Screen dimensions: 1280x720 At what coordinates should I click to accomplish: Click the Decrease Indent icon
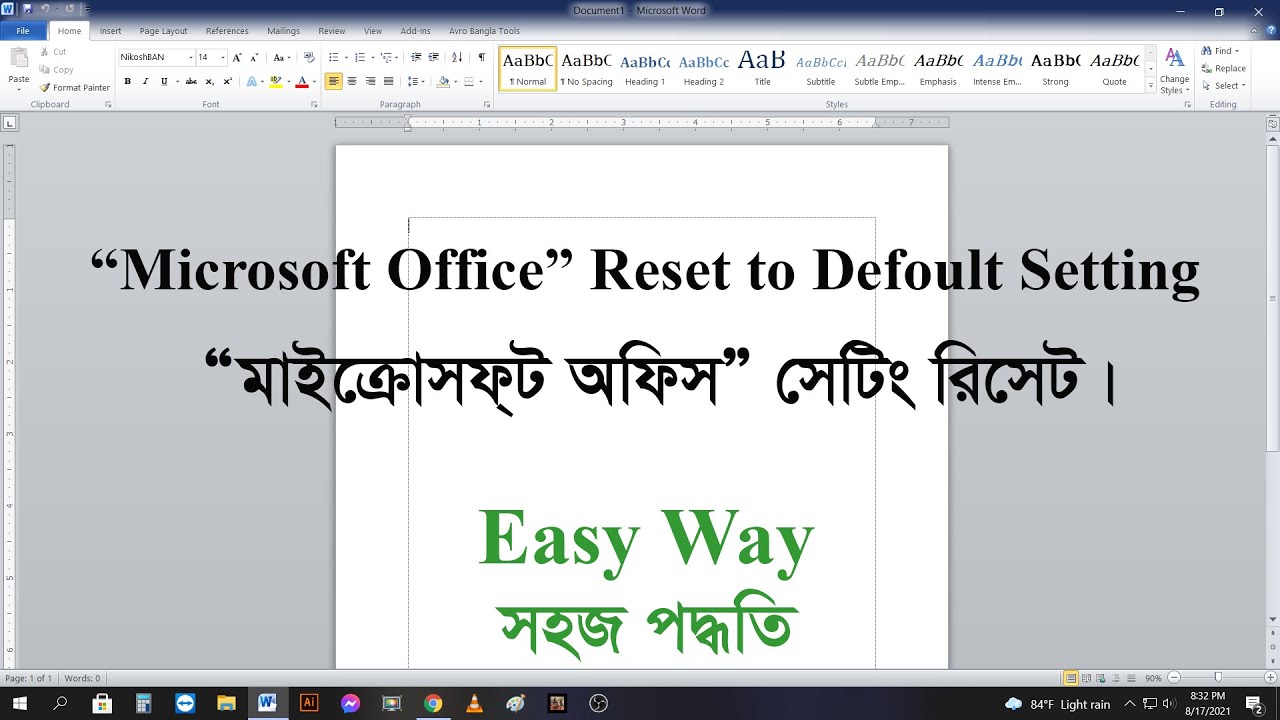point(416,58)
